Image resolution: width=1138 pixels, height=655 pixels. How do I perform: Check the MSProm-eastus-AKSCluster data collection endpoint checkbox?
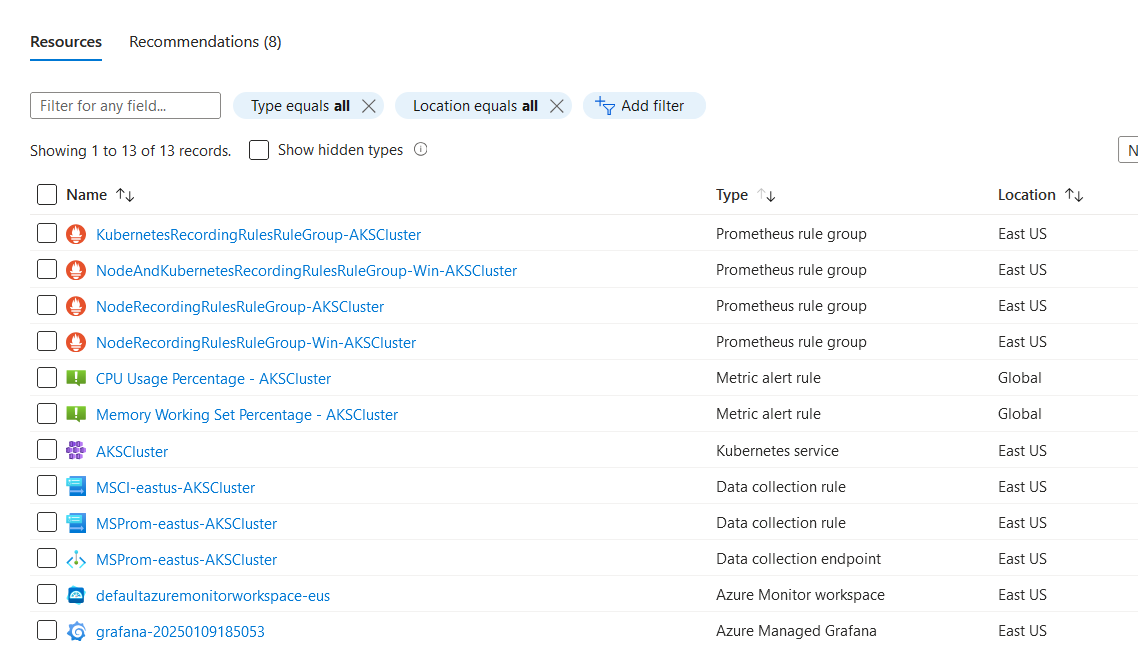46,558
